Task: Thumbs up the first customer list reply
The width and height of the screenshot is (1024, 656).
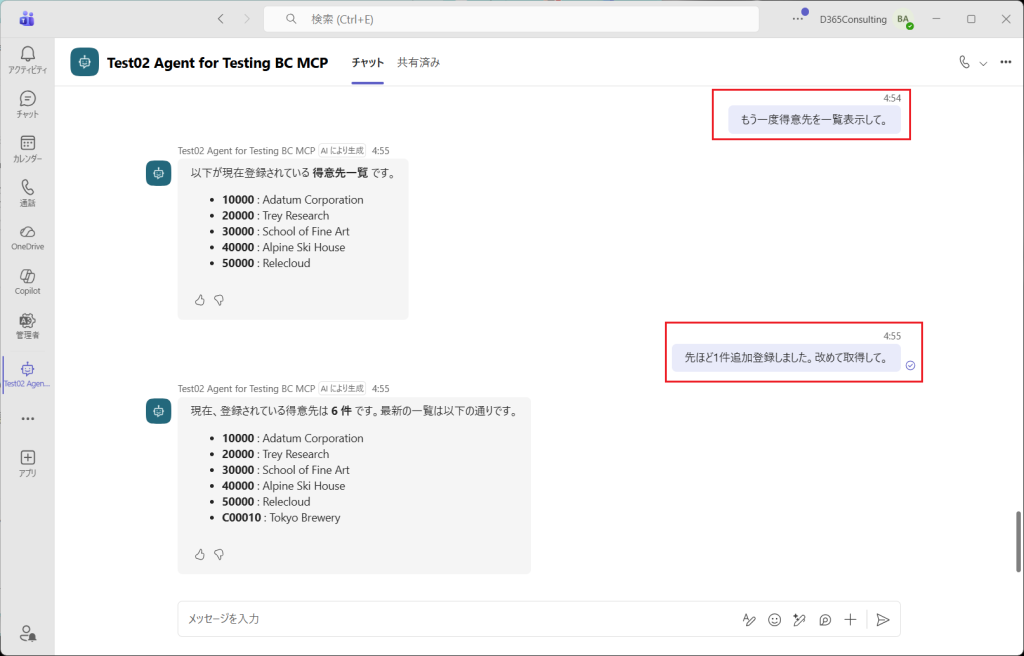Action: (x=199, y=299)
